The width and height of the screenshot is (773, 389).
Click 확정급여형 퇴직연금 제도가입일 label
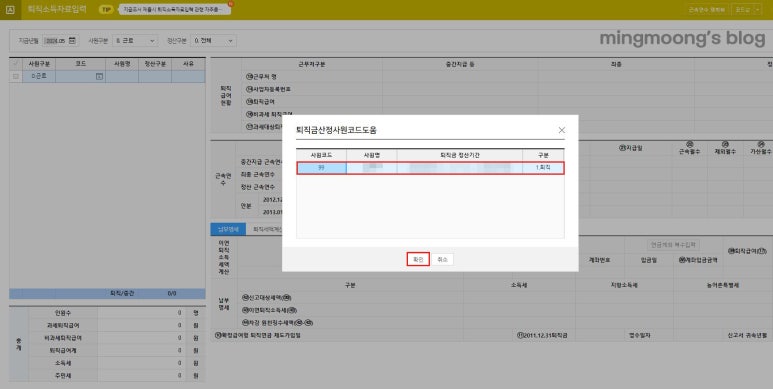[257, 335]
